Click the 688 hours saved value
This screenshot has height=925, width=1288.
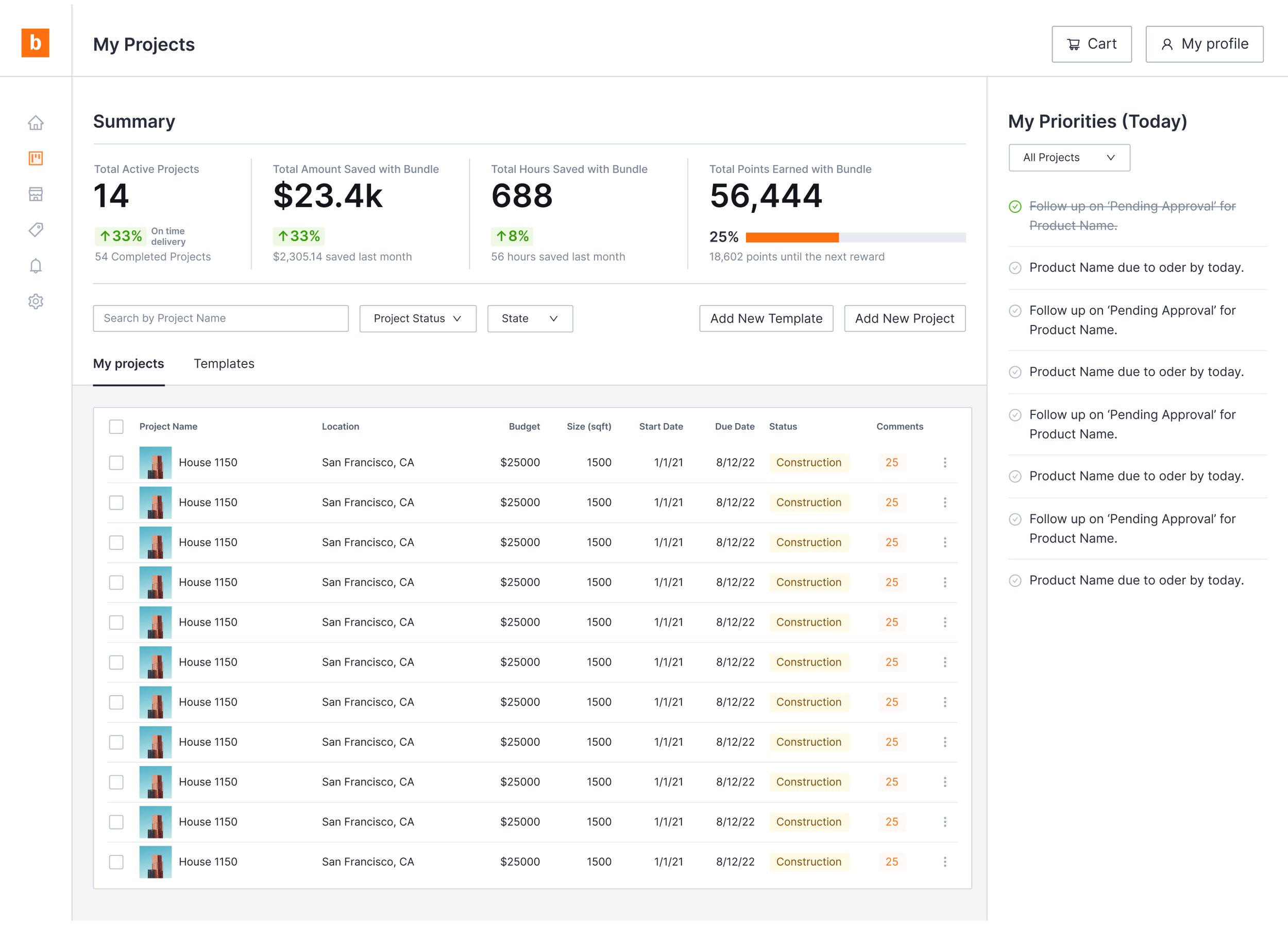point(522,196)
